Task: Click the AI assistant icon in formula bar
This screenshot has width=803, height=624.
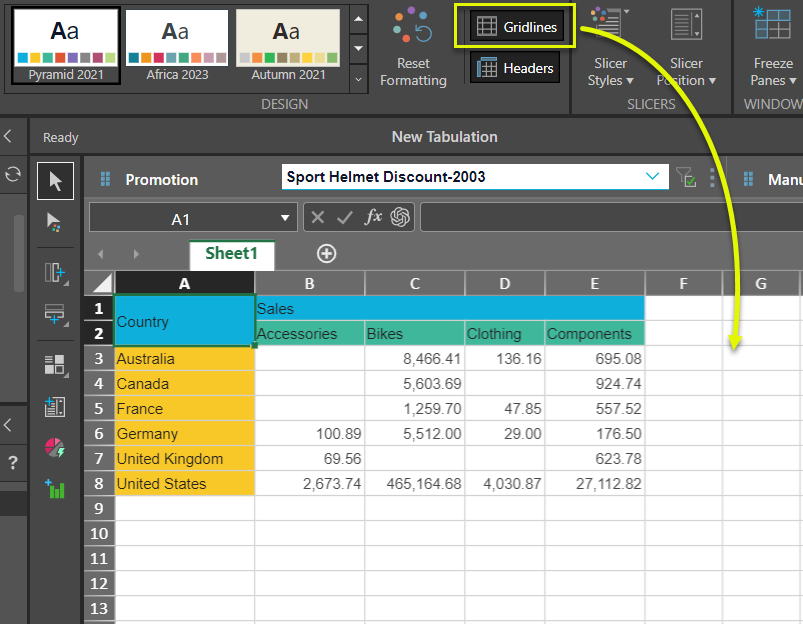Action: point(401,217)
